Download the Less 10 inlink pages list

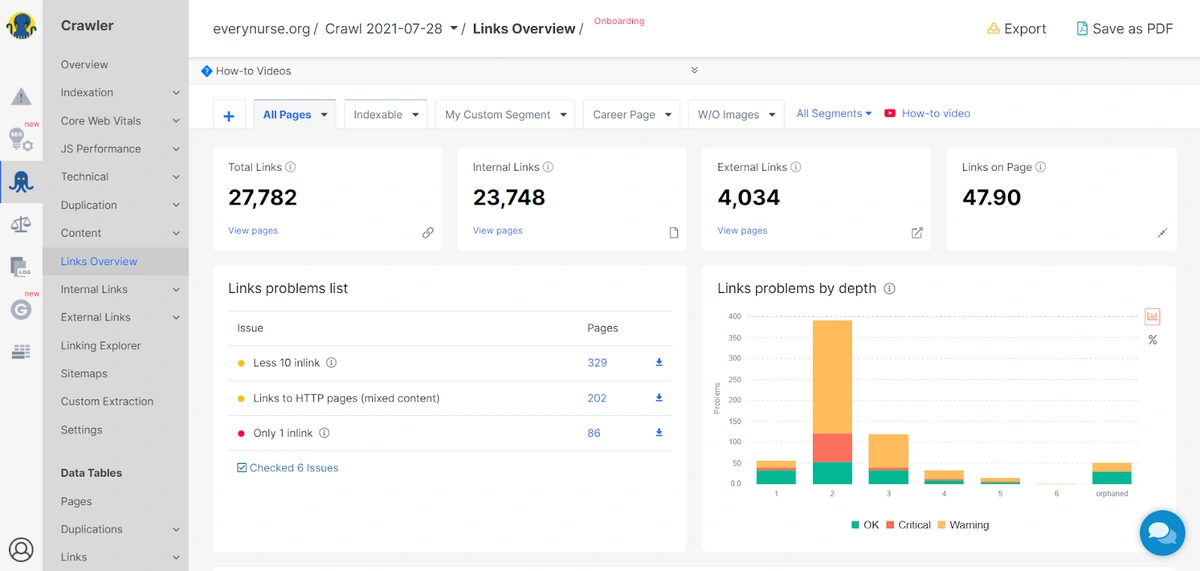[x=659, y=363]
